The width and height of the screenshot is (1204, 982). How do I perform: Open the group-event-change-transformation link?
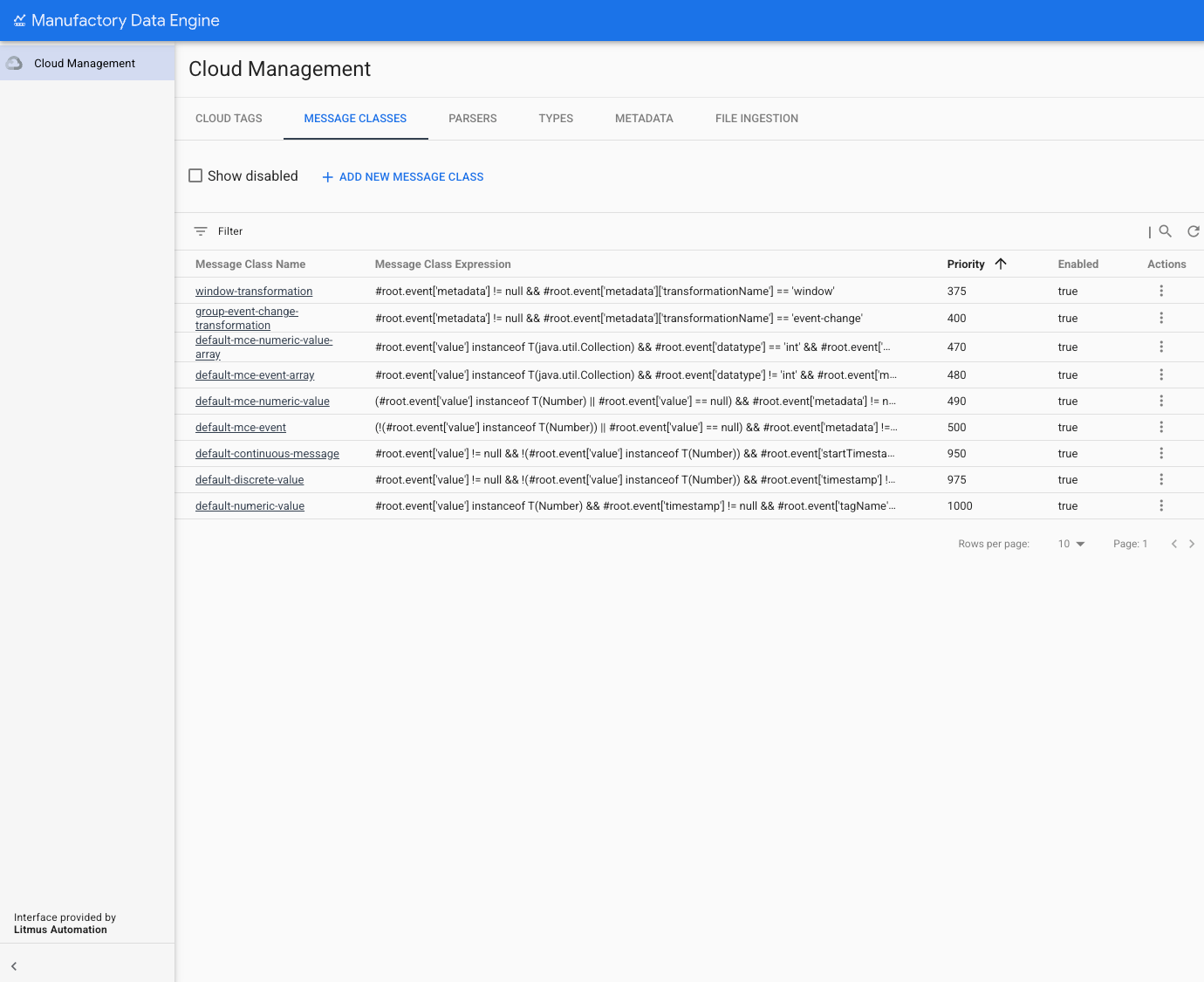(x=247, y=318)
